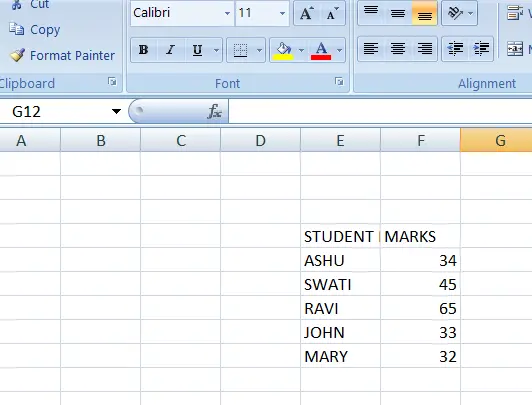Apply yellow fill color swatch
This screenshot has width=532, height=405.
(283, 50)
